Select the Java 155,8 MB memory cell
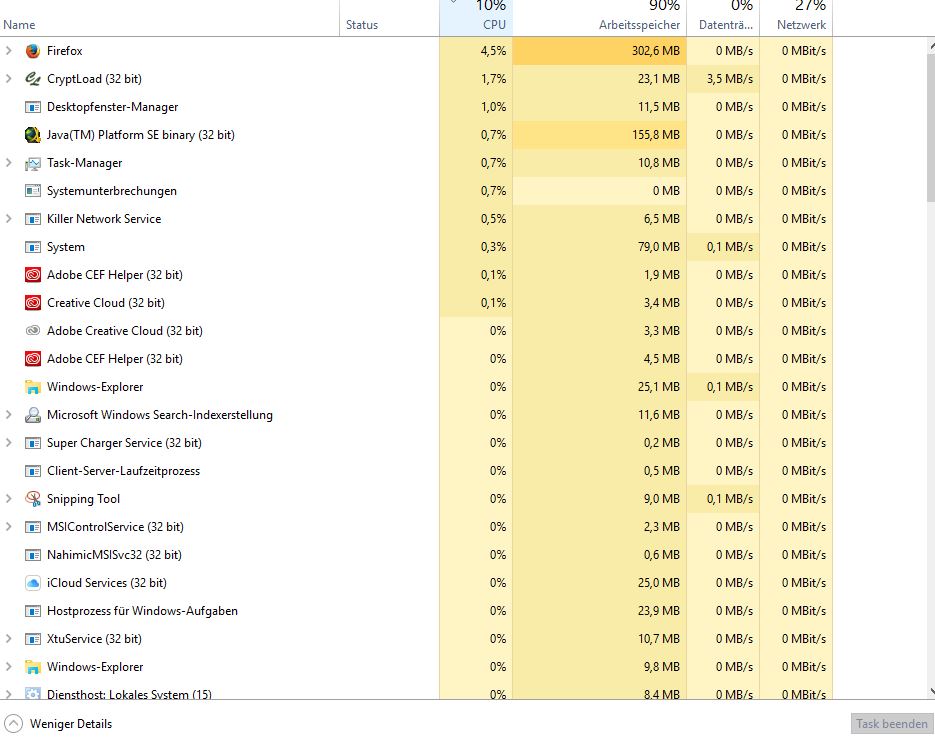Screen dimensions: 935x741 click(599, 135)
